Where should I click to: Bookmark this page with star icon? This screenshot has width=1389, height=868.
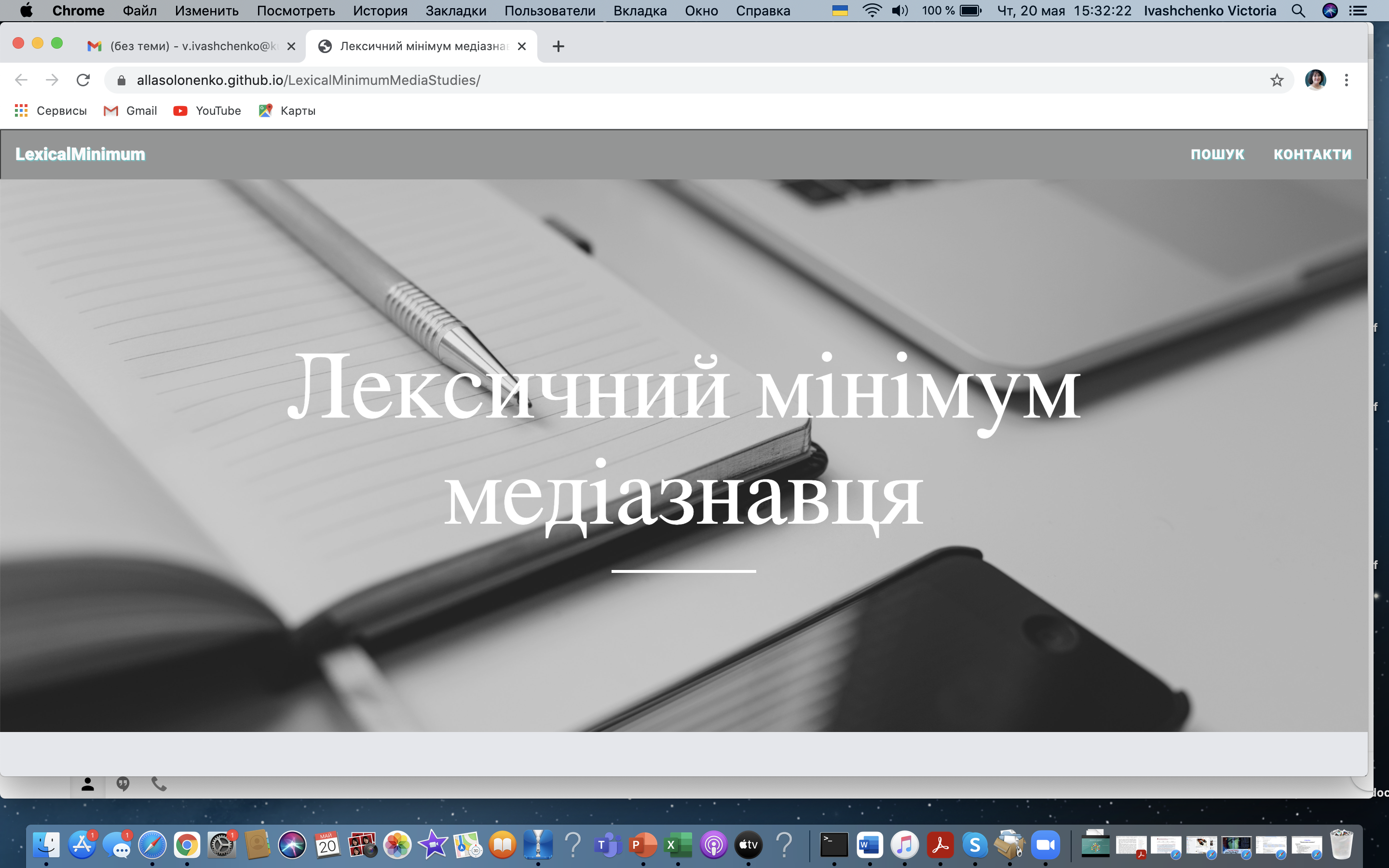tap(1277, 80)
